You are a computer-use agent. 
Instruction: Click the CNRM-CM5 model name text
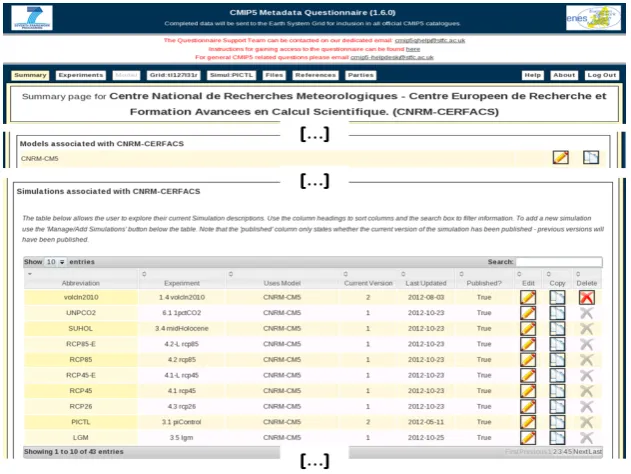39,159
